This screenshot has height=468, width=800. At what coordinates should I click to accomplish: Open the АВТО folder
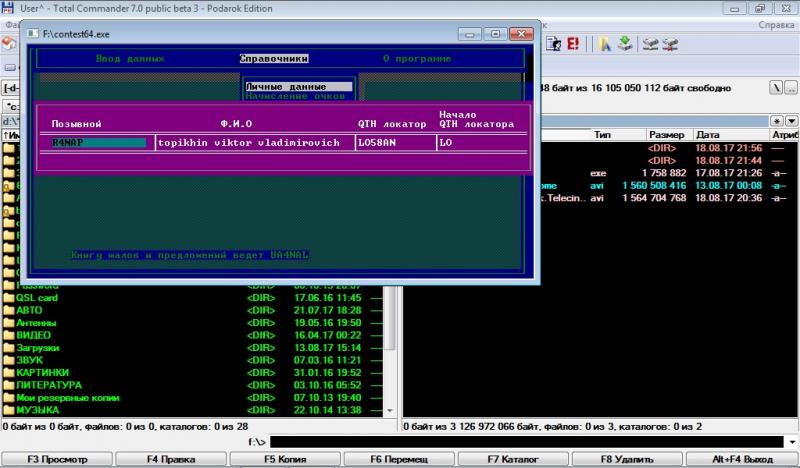click(30, 310)
